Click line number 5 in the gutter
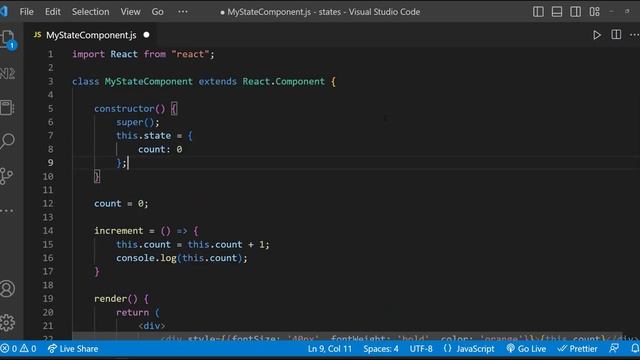 [50, 109]
